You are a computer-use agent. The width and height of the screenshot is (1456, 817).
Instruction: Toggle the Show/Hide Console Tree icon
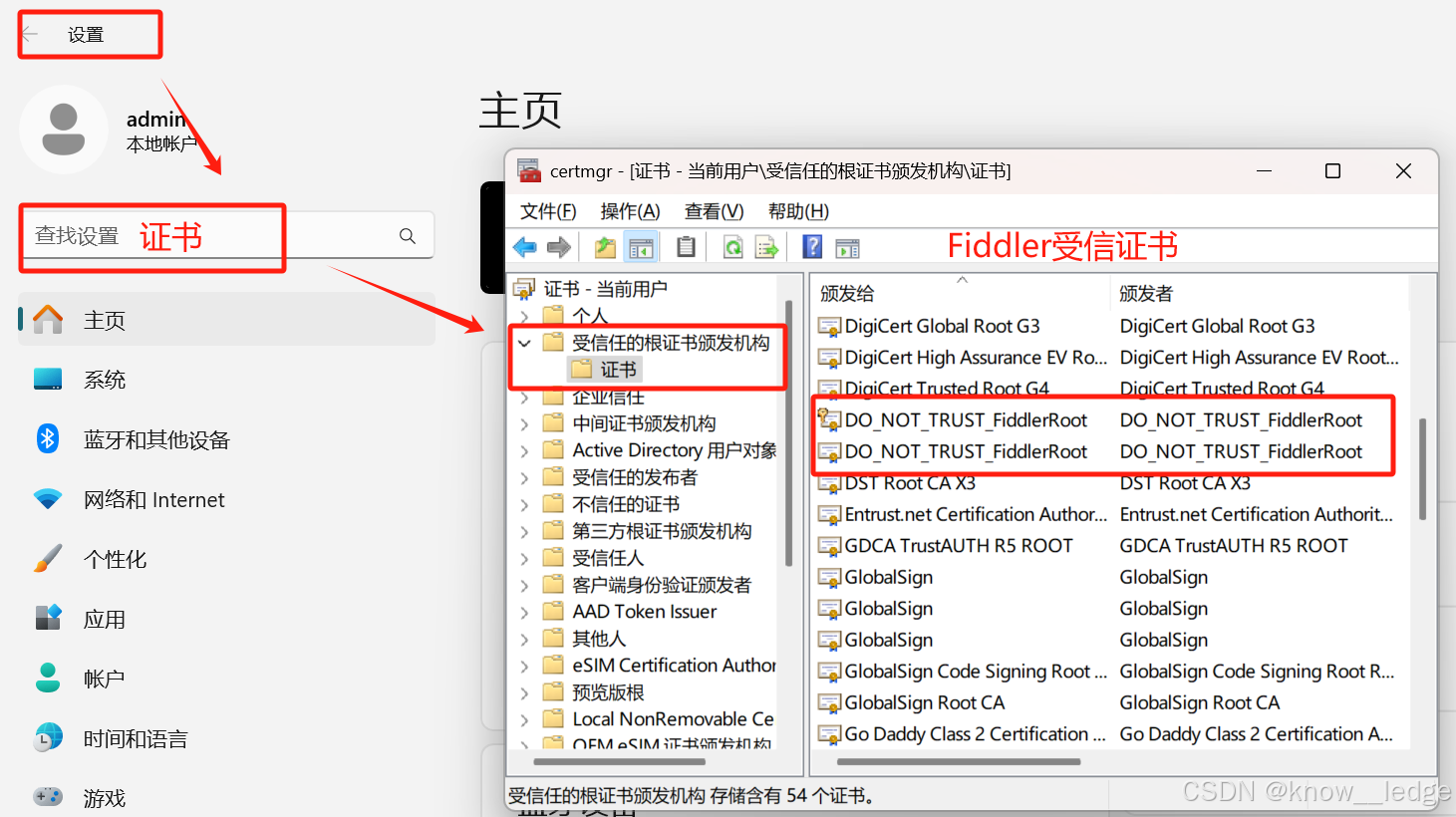point(641,247)
